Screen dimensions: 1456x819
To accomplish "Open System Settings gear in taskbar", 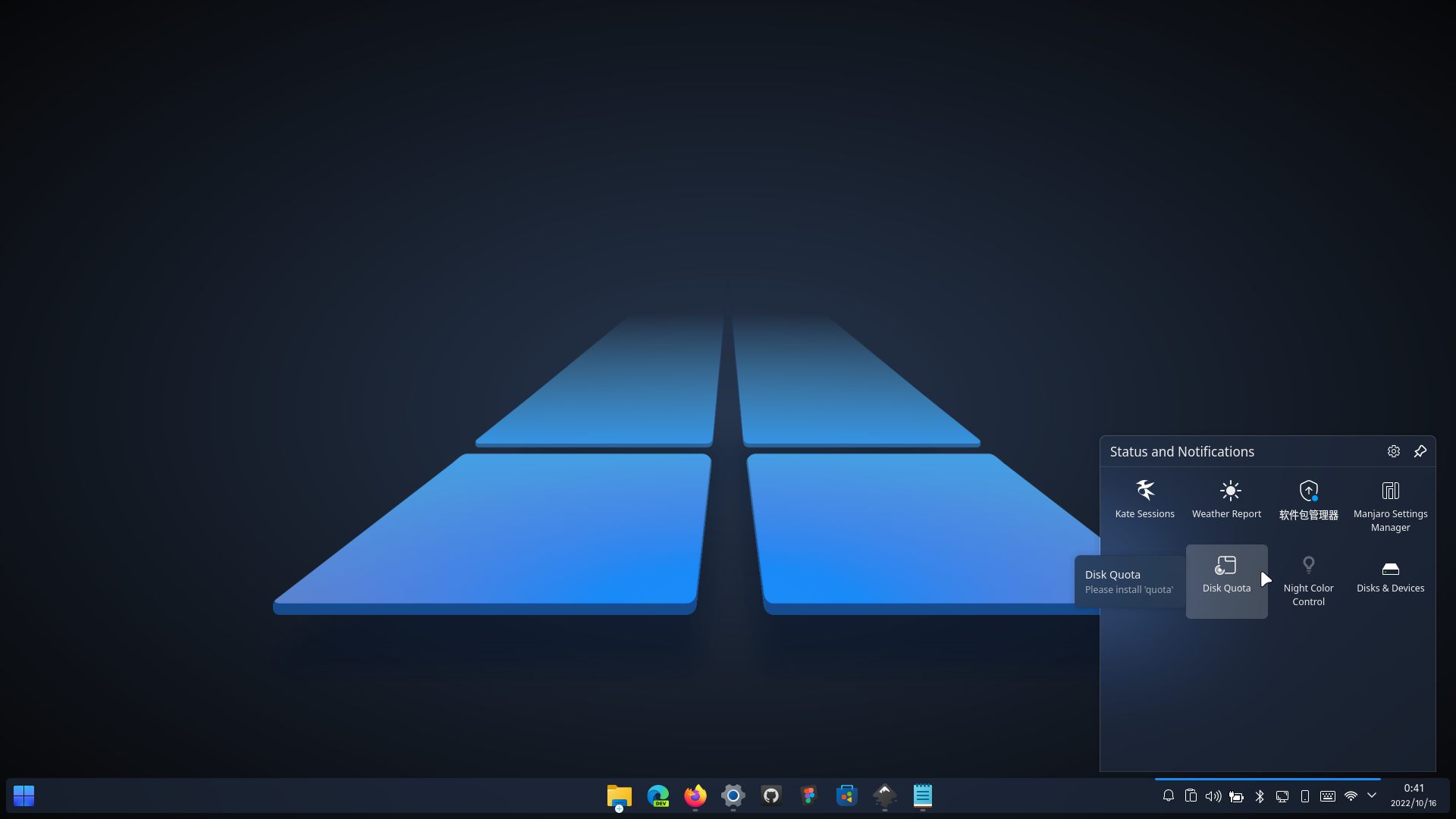I will (733, 796).
